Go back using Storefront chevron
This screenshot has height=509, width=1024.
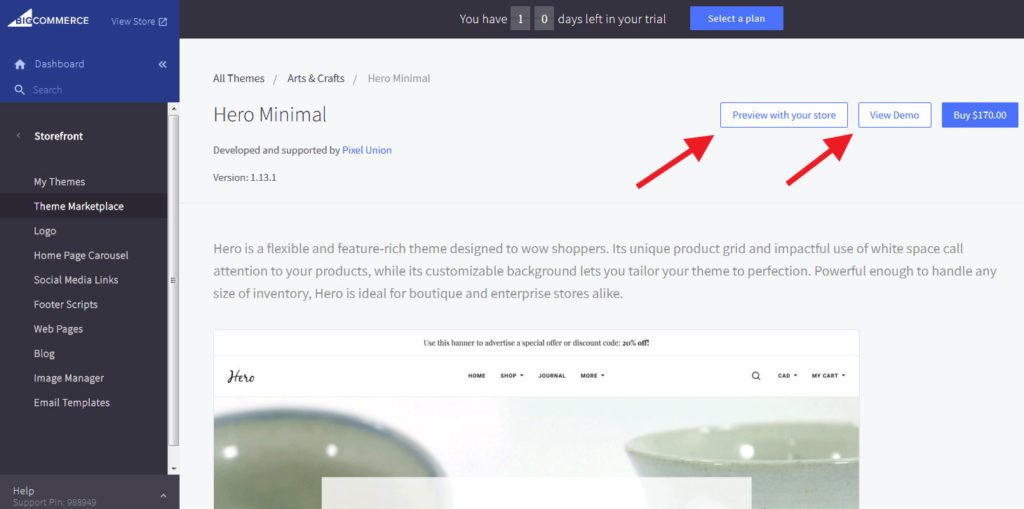coord(18,136)
